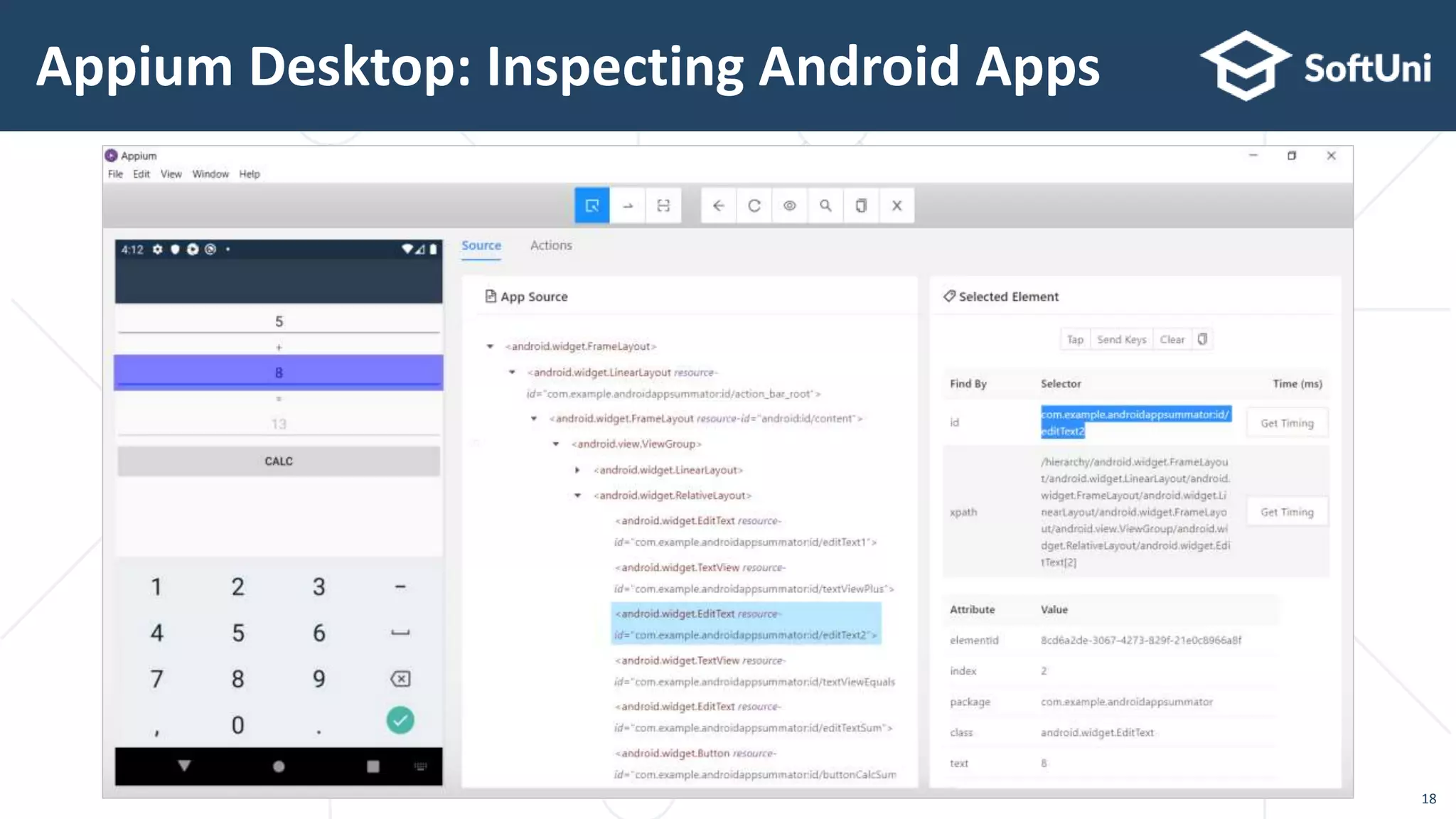Open the Window menu
This screenshot has height=819, width=1456.
[210, 174]
